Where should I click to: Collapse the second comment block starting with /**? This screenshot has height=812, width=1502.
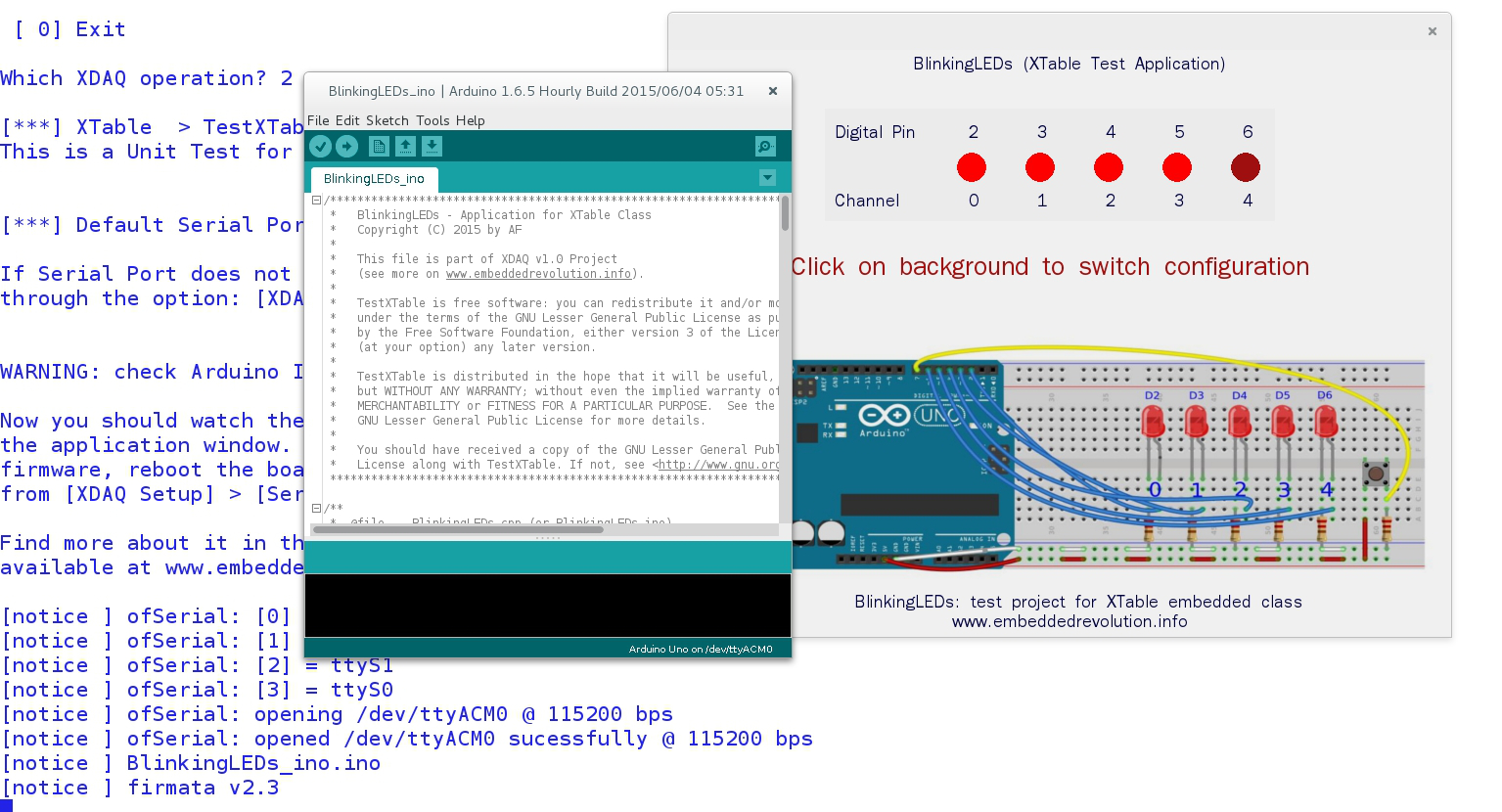316,508
